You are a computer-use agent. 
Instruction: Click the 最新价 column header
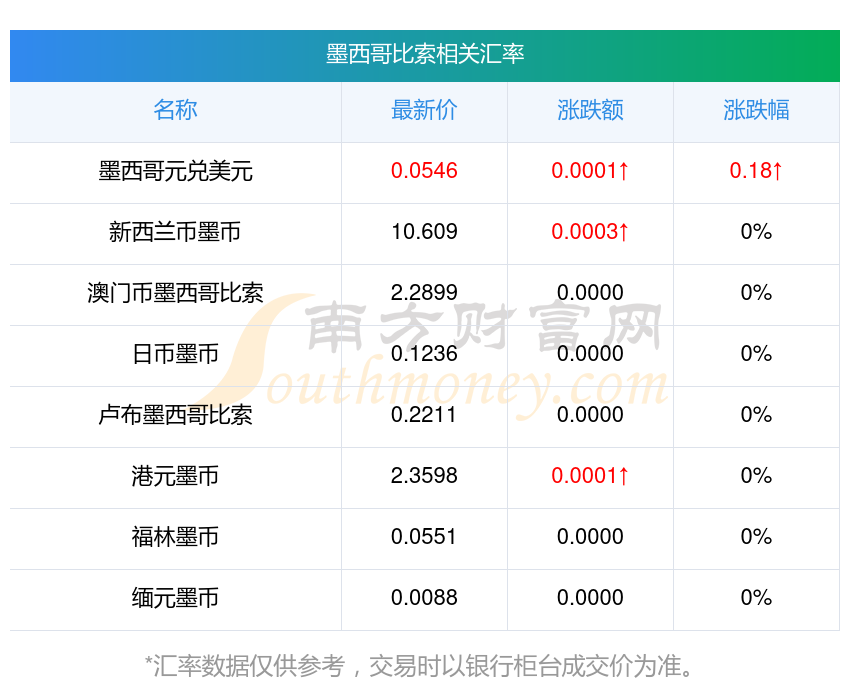pyautogui.click(x=424, y=110)
